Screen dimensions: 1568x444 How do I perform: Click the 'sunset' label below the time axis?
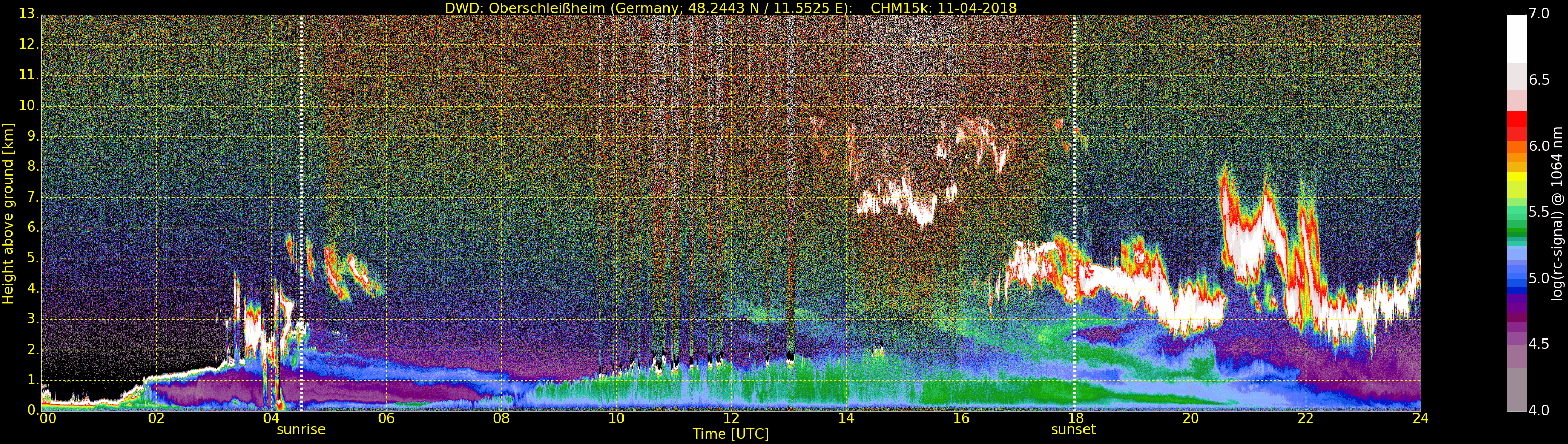[x=1073, y=429]
